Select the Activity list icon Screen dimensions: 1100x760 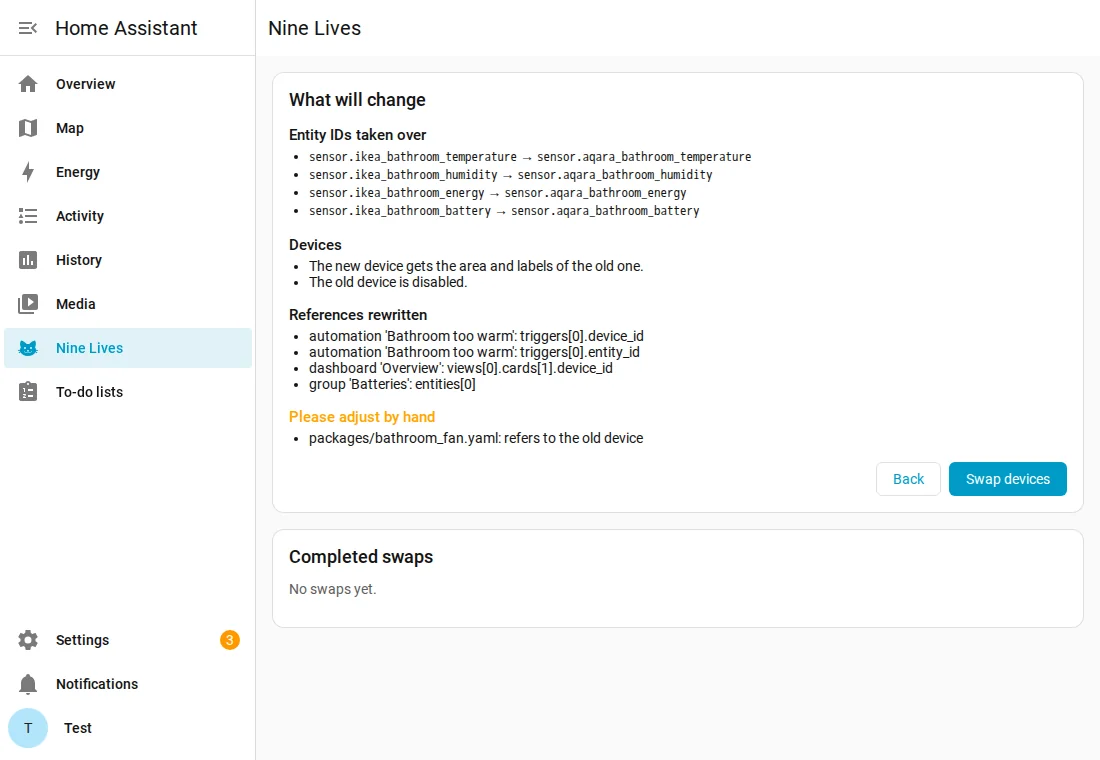point(28,216)
